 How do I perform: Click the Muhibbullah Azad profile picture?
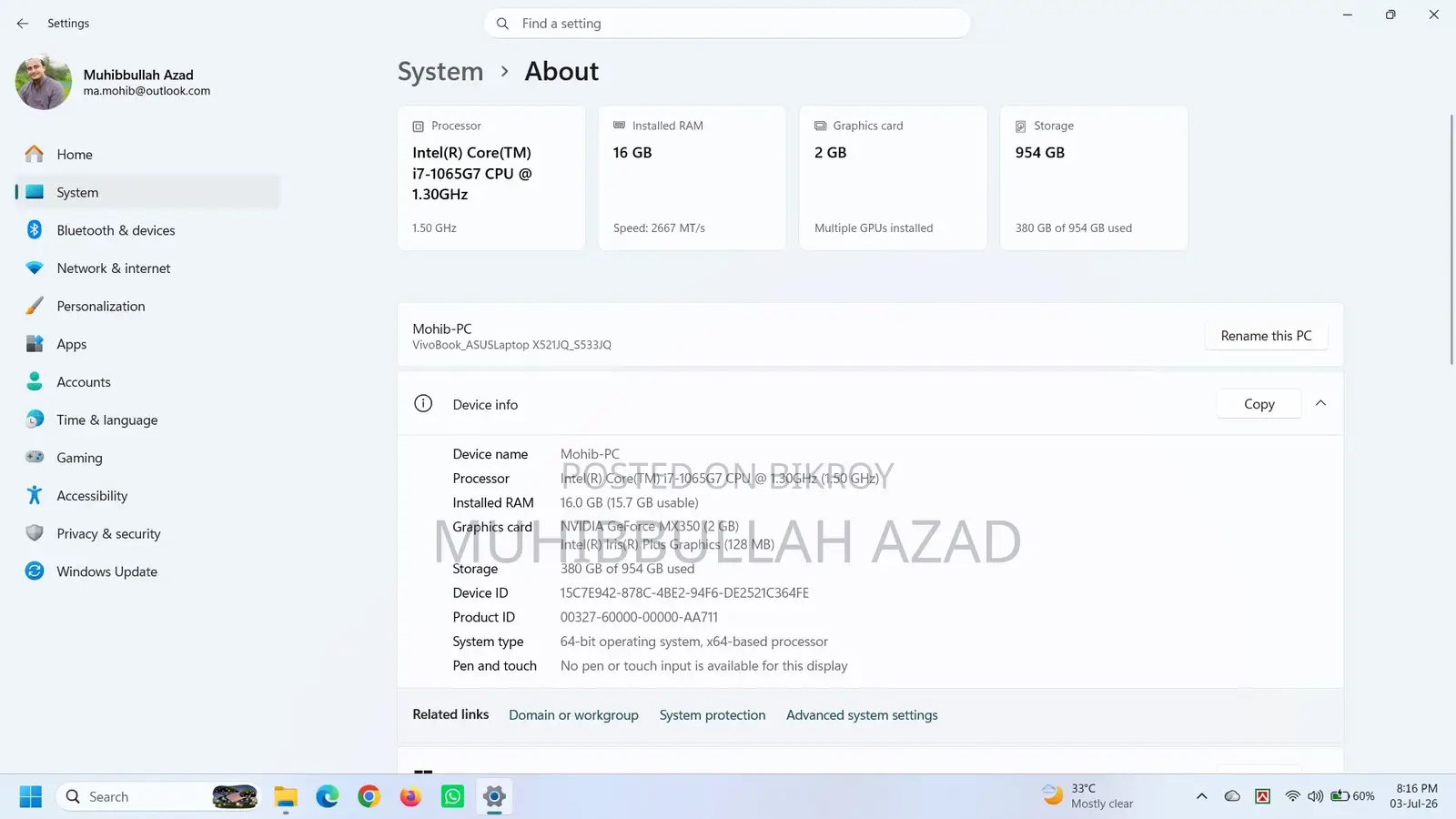point(44,82)
